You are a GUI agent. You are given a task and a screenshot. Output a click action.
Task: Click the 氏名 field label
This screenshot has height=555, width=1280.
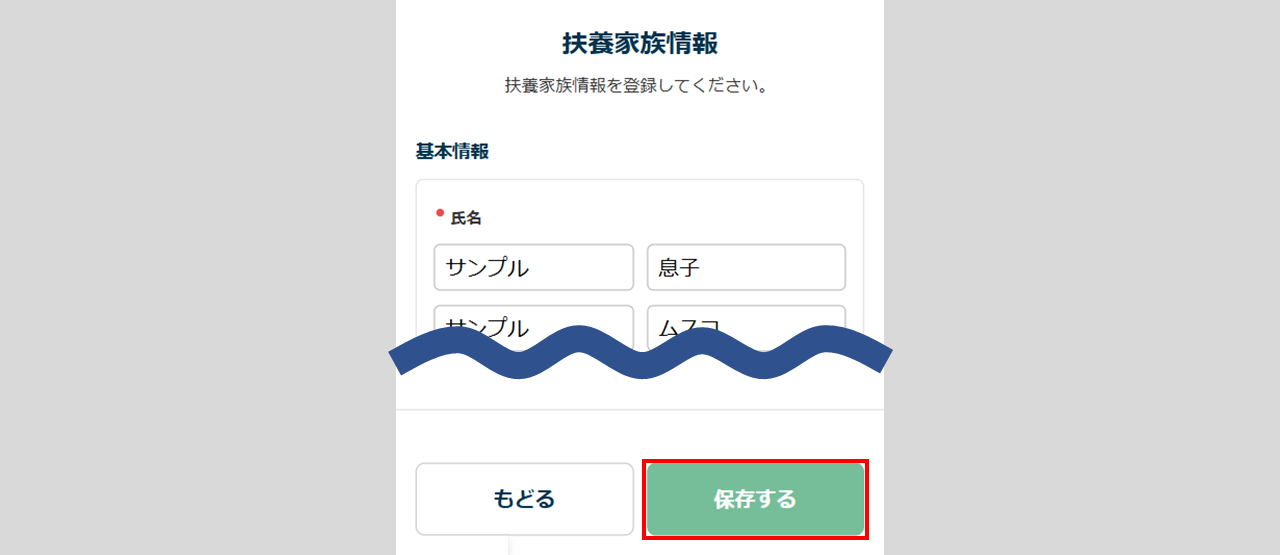466,218
